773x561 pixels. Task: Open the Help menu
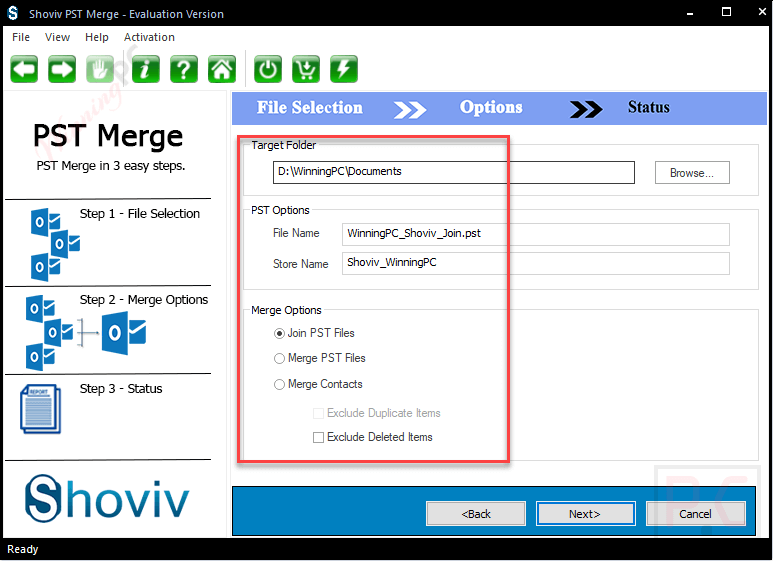click(97, 37)
